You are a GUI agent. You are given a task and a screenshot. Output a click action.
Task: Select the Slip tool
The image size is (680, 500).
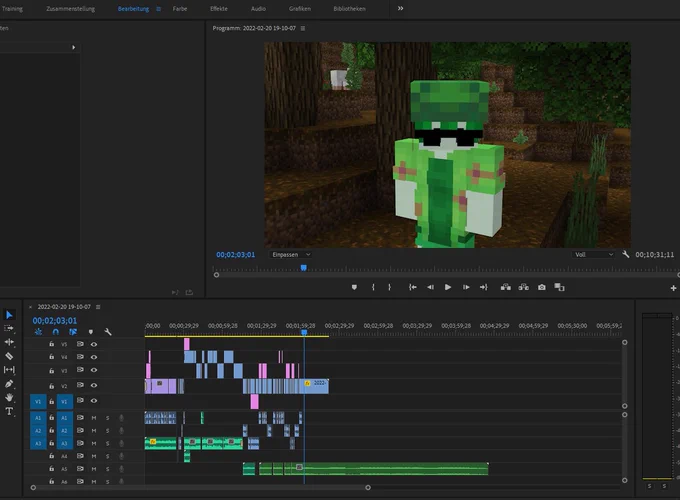pos(9,370)
